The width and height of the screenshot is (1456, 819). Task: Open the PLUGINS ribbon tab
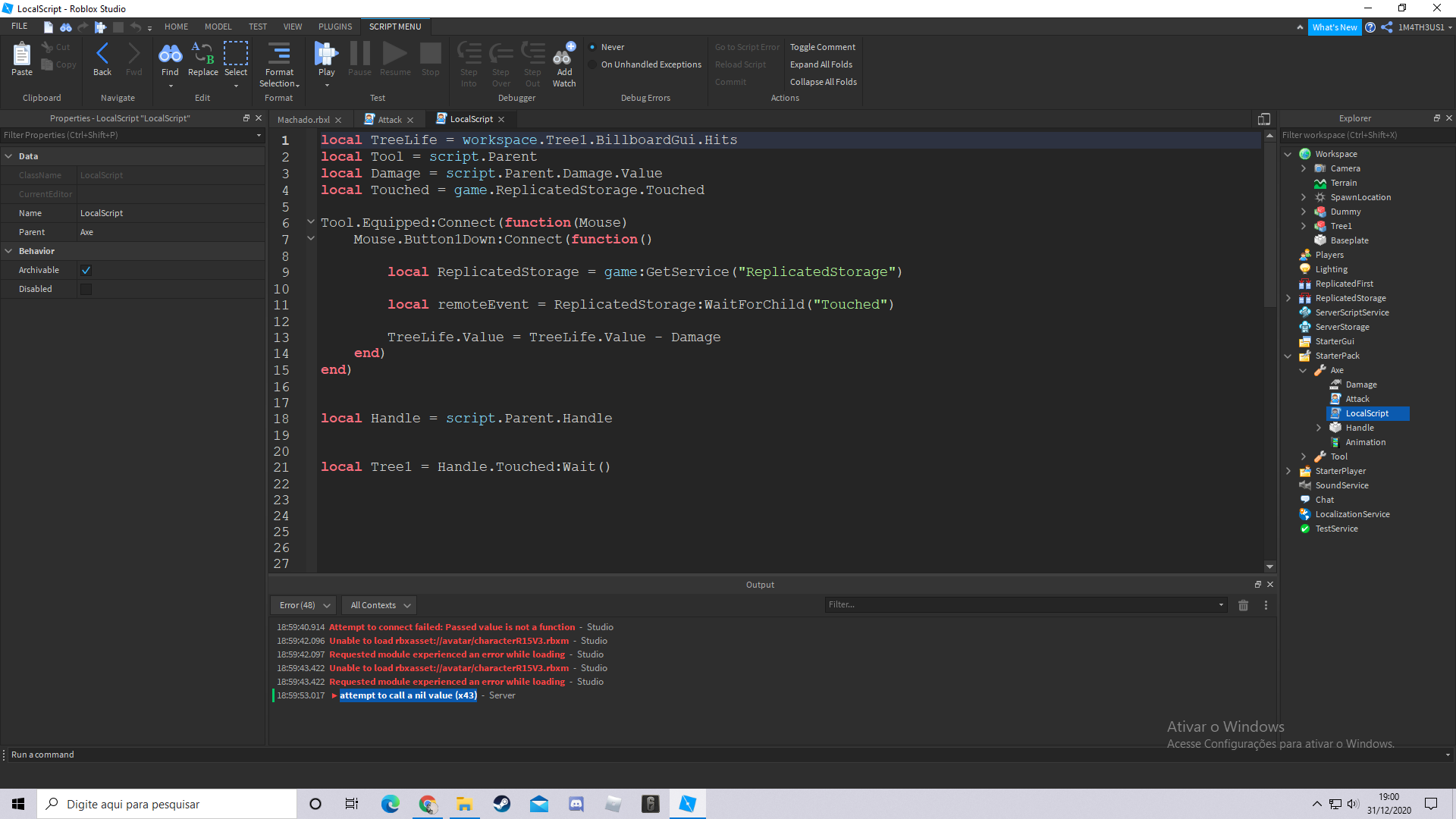coord(334,26)
